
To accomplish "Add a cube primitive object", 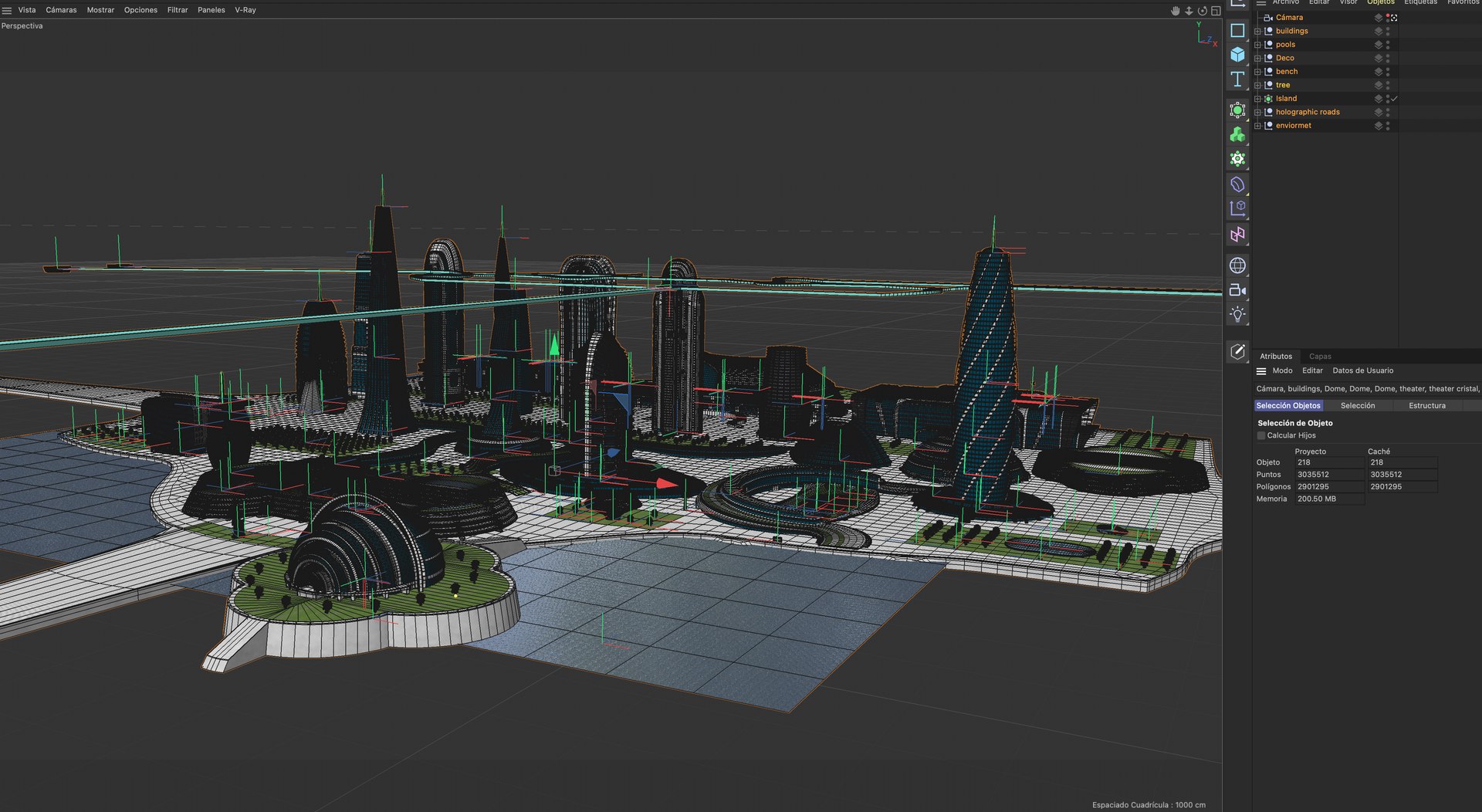I will pyautogui.click(x=1237, y=55).
